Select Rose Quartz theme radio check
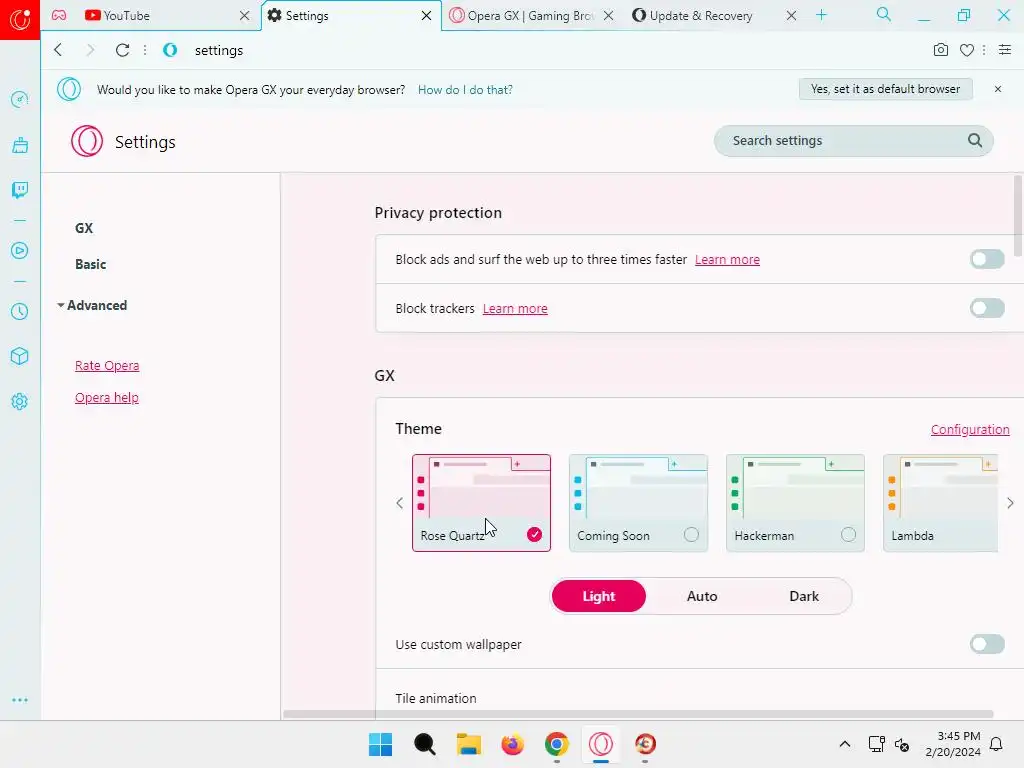This screenshot has height=768, width=1024. 534,535
